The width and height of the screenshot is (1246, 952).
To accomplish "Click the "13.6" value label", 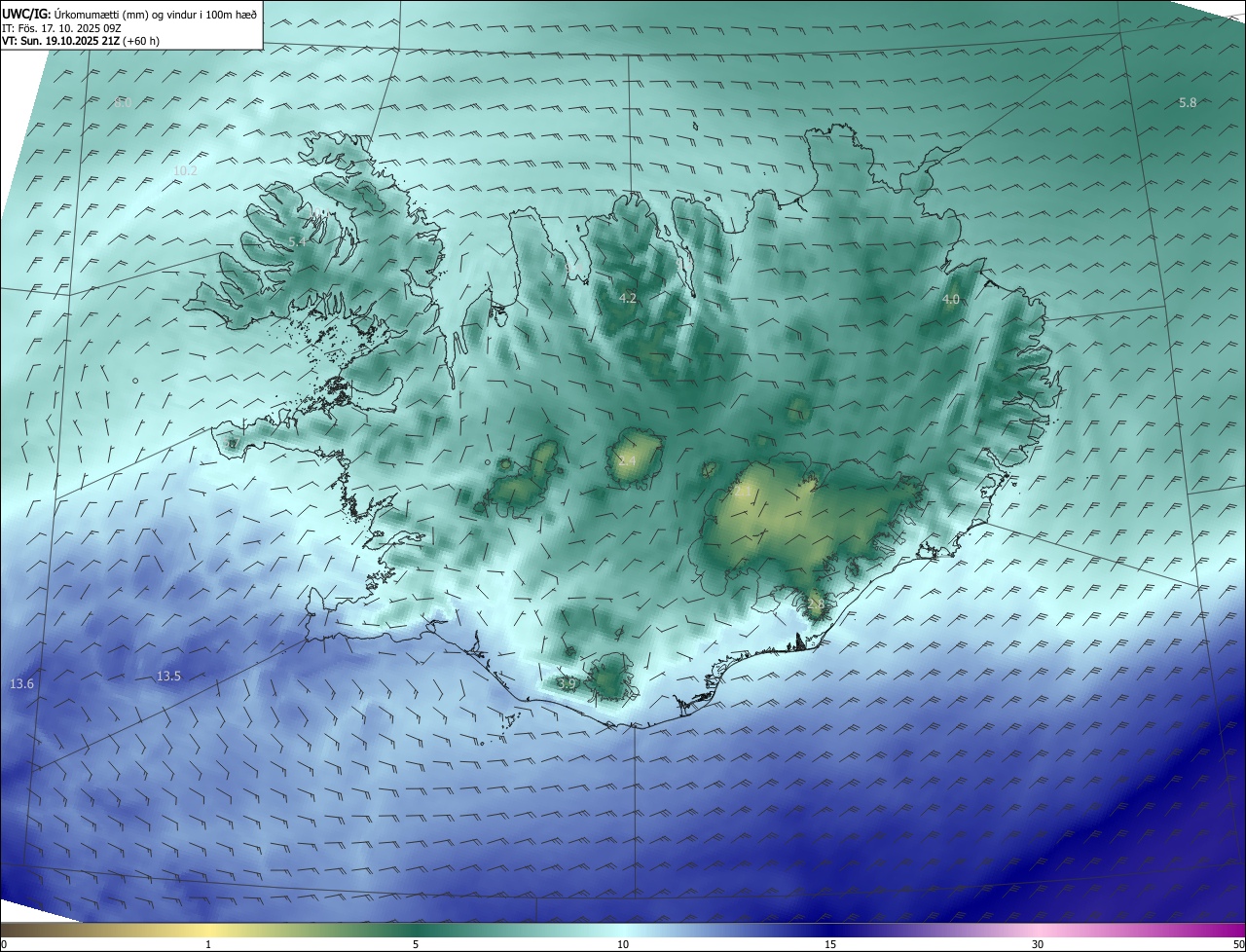I will 21,684.
